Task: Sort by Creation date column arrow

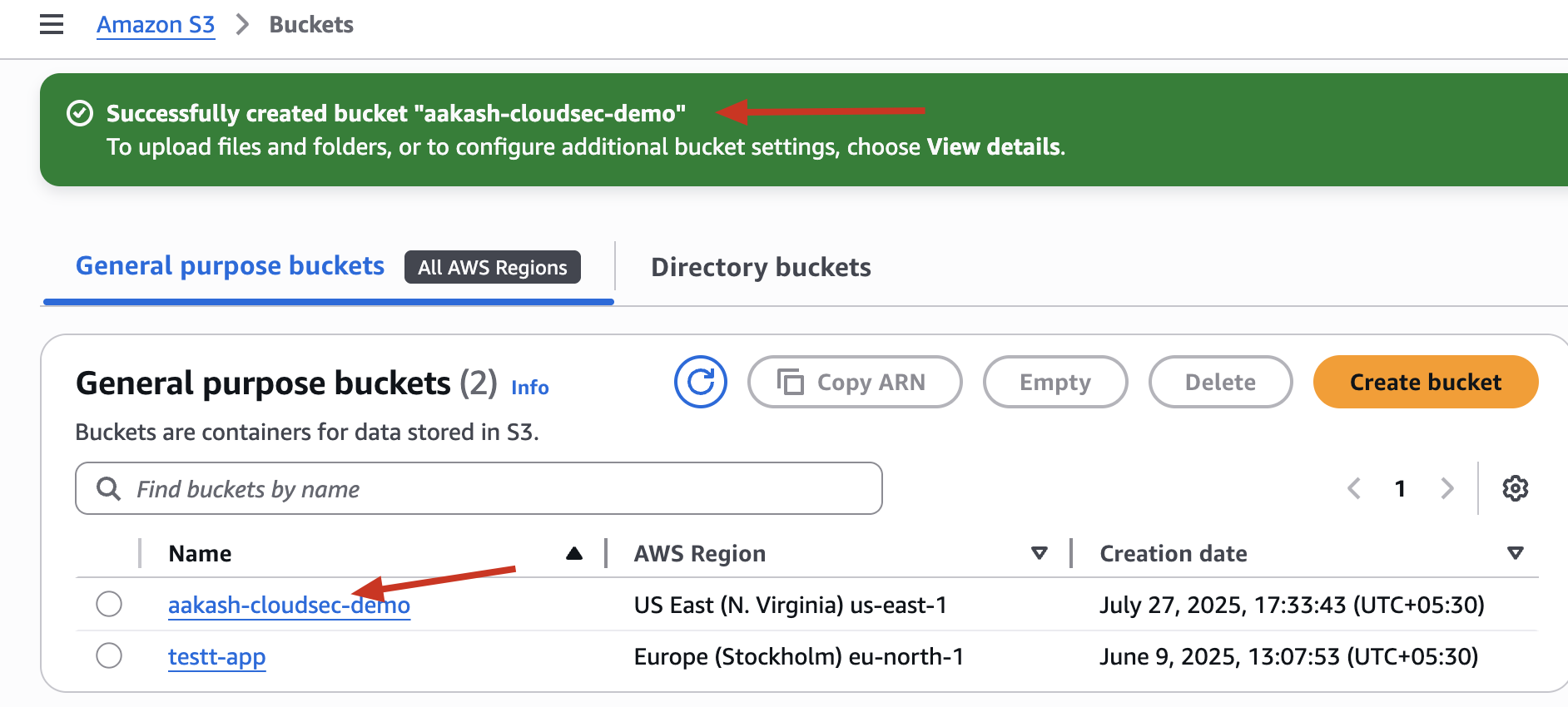Action: coord(1516,553)
